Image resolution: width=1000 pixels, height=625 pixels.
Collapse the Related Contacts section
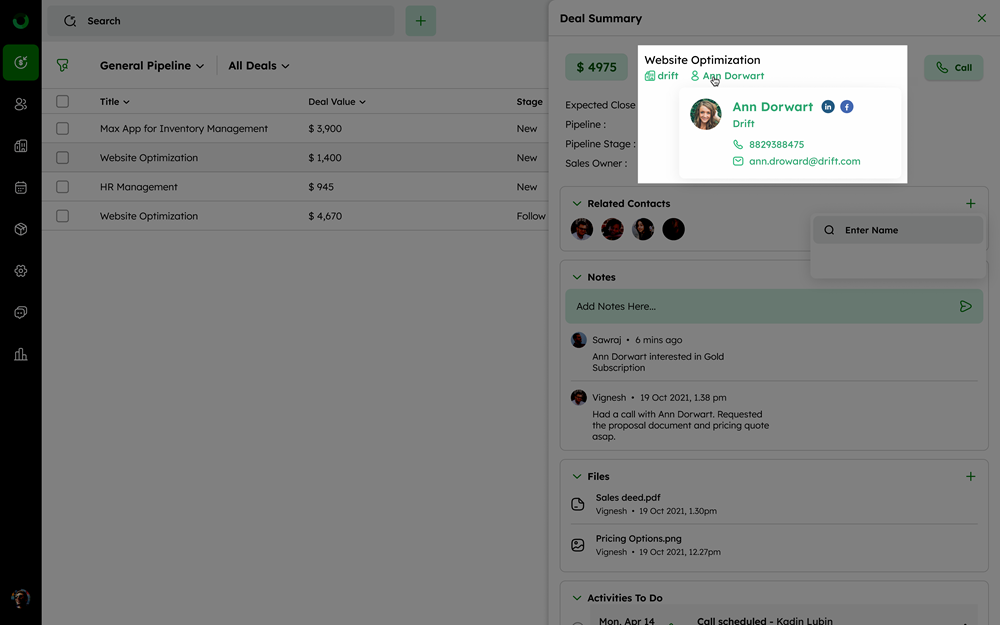[x=577, y=203]
